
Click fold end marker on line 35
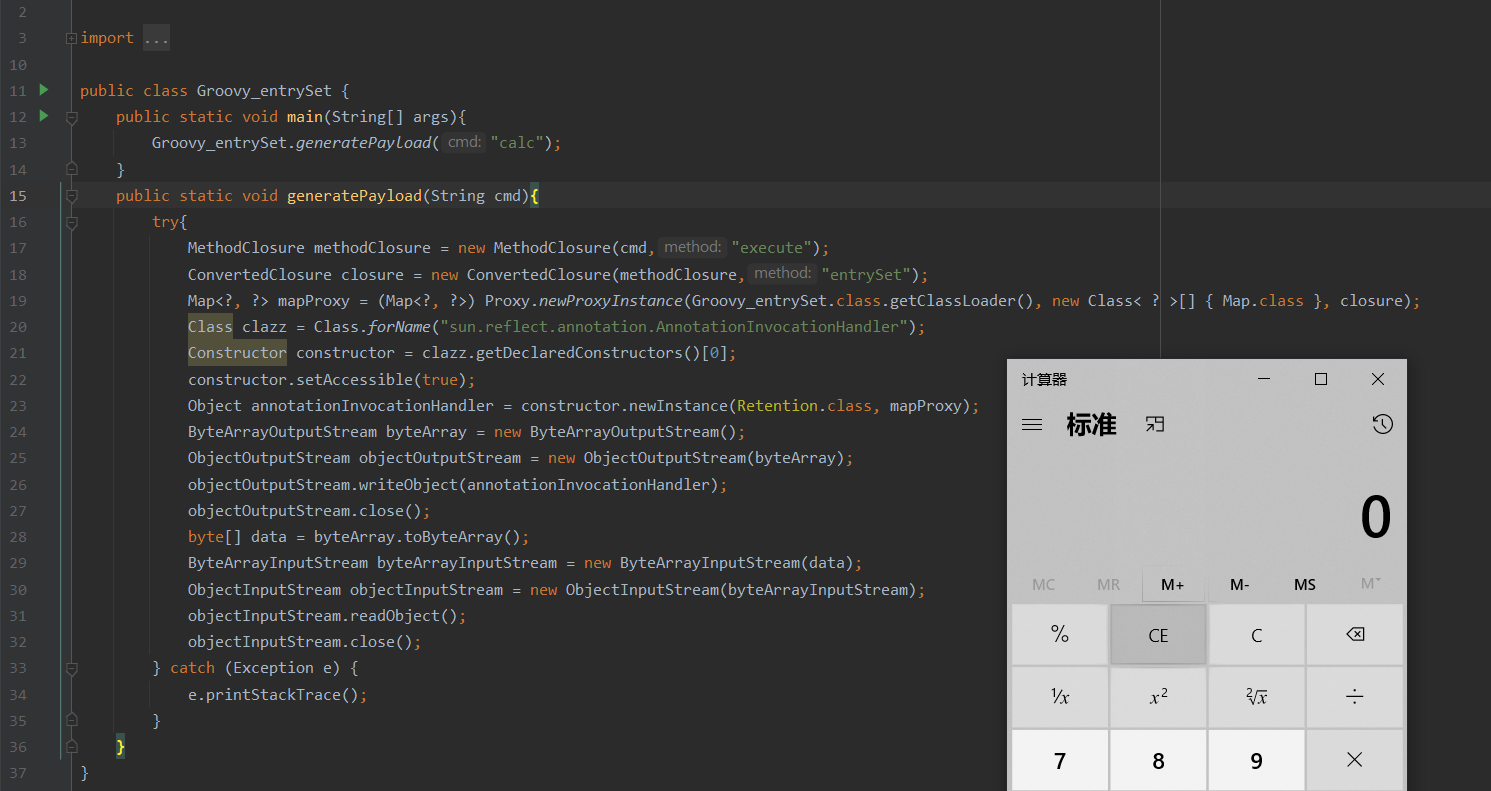tap(71, 720)
